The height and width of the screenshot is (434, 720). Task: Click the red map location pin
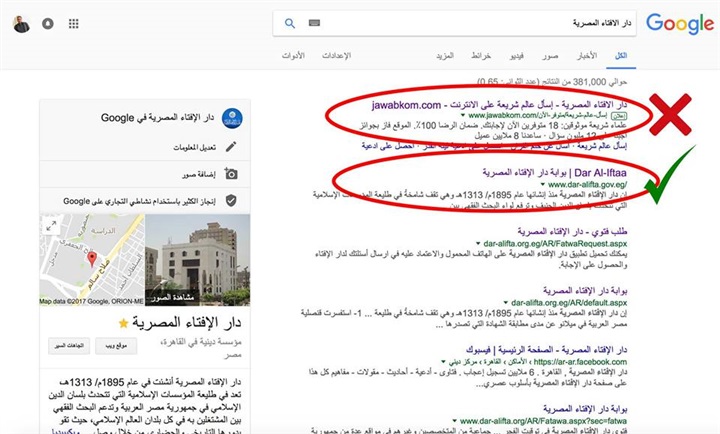click(x=92, y=259)
